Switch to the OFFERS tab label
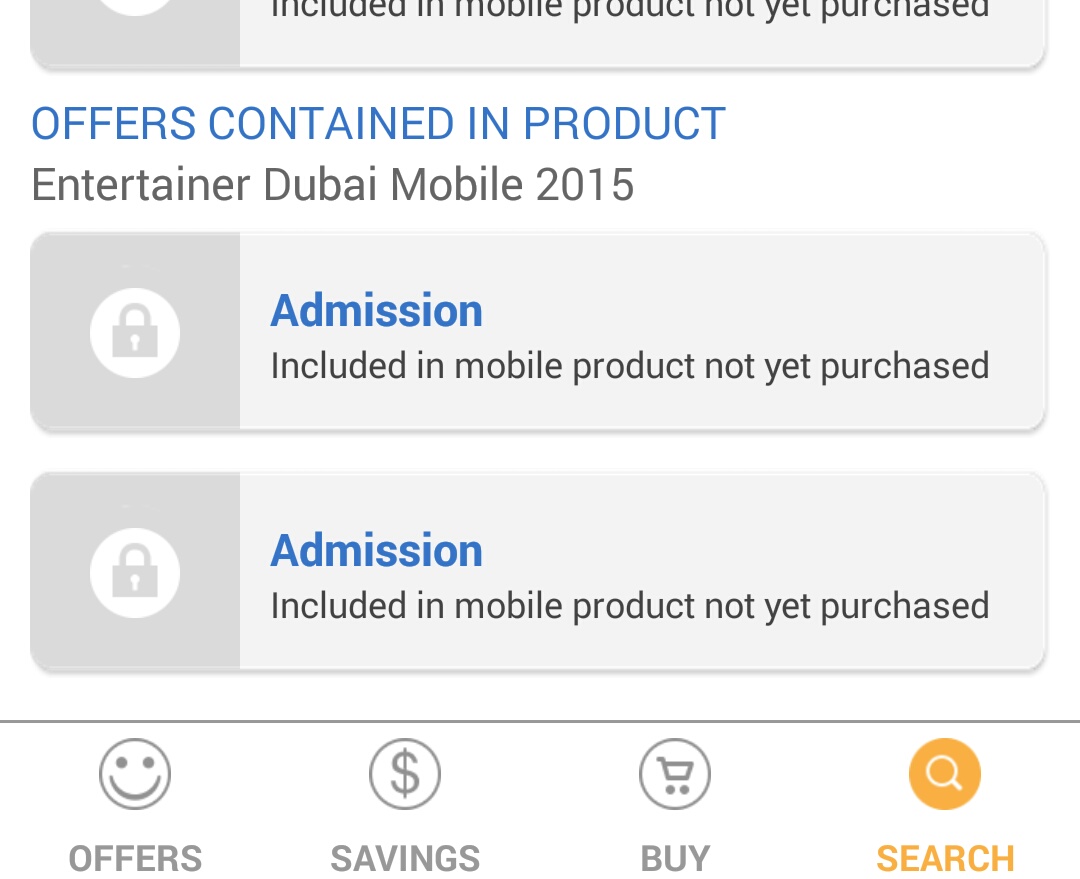The height and width of the screenshot is (879, 1080). (x=135, y=858)
